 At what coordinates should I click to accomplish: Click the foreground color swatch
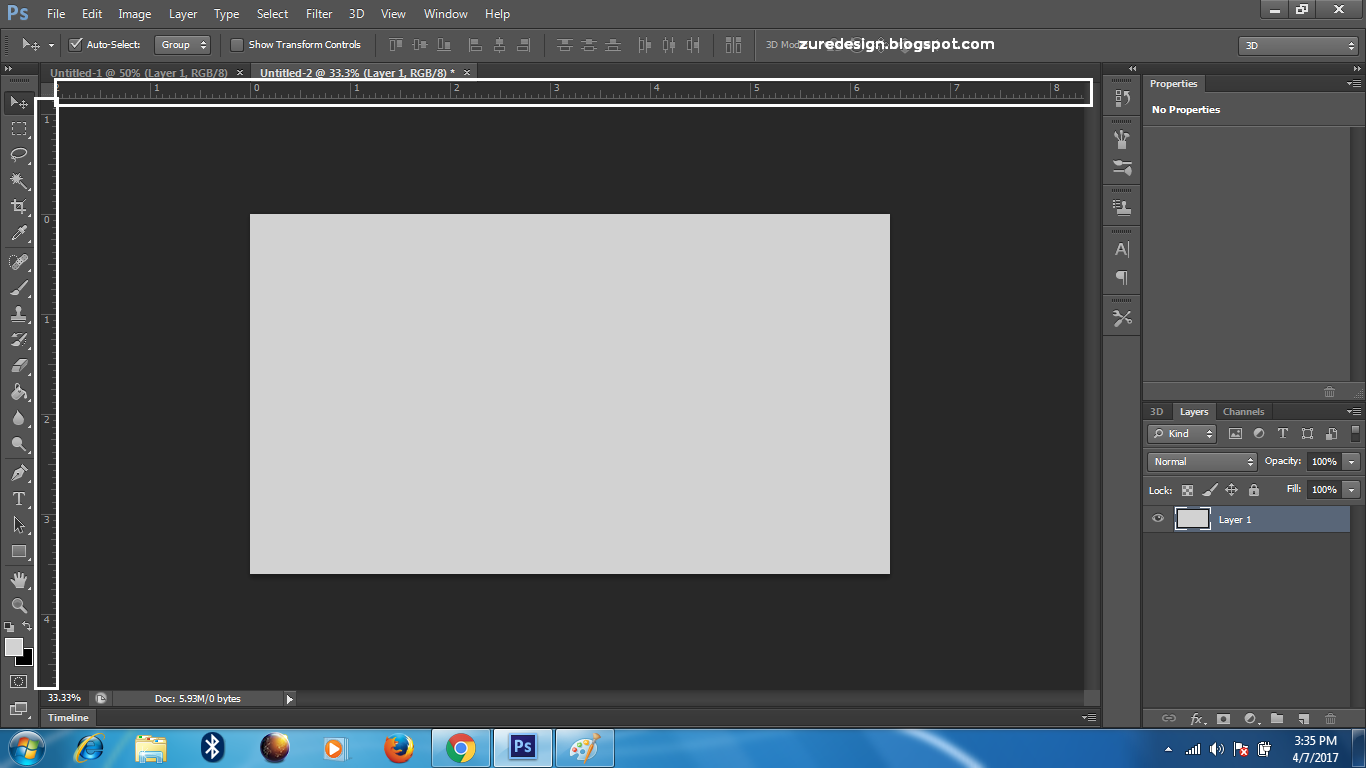(13, 647)
